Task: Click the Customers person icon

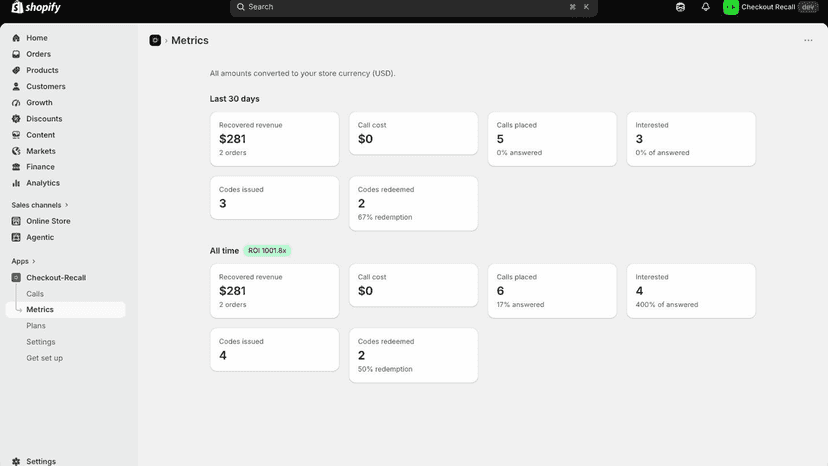Action: (16, 86)
